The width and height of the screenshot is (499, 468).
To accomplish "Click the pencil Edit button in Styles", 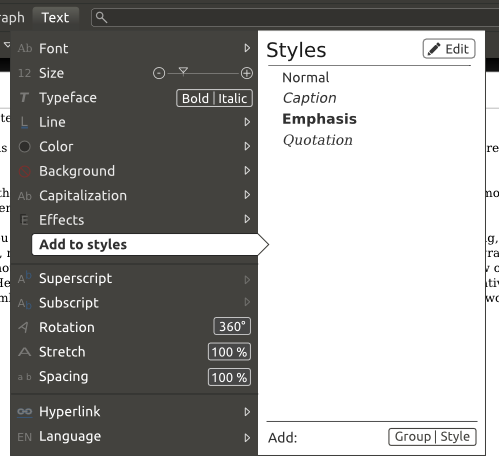I will (x=449, y=49).
